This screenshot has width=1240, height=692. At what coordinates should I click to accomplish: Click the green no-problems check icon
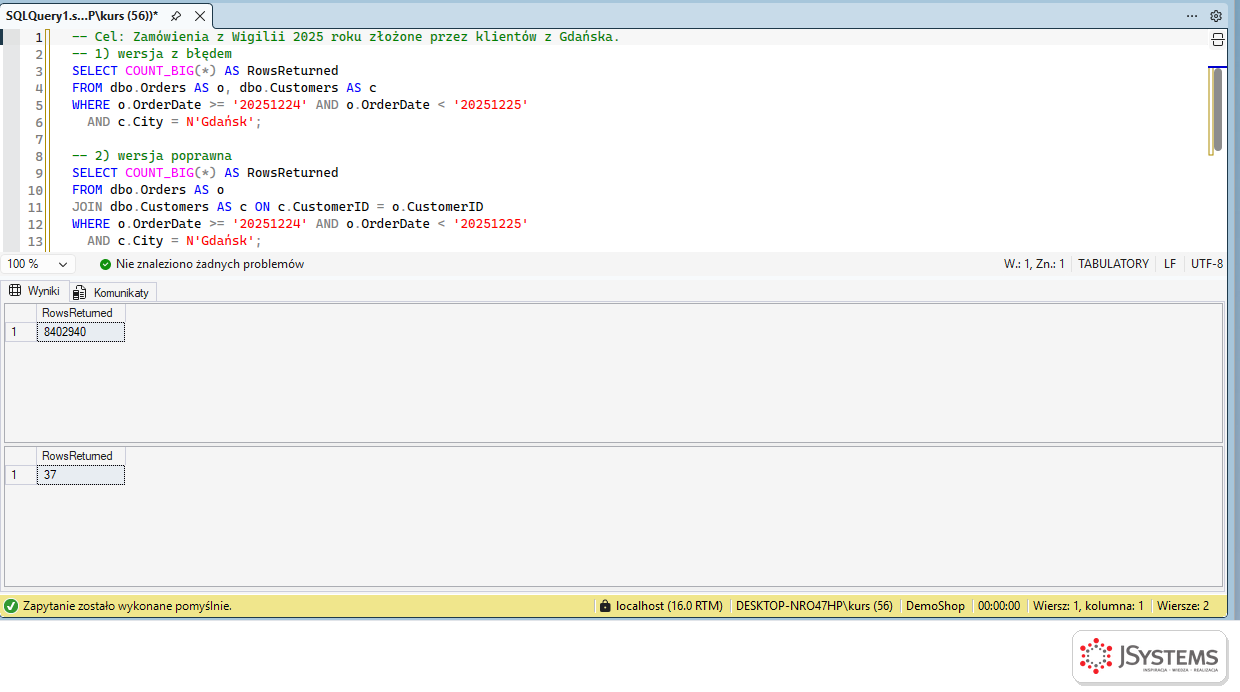point(106,264)
